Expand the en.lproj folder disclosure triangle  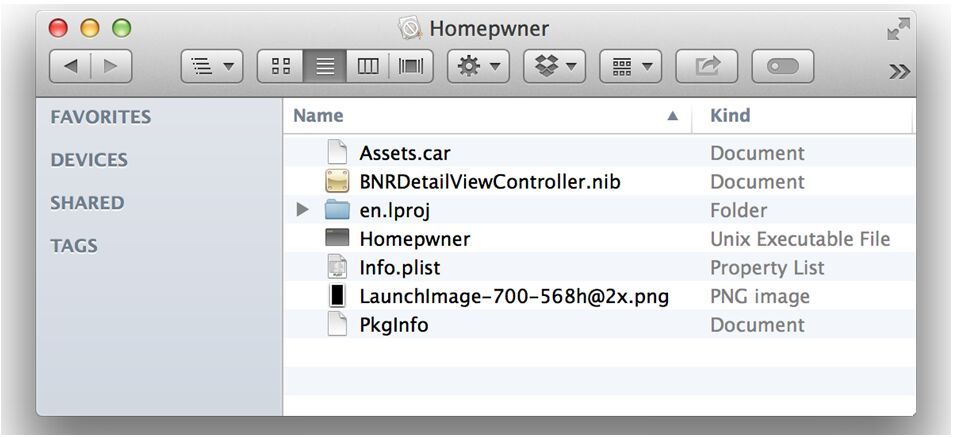[x=302, y=211]
